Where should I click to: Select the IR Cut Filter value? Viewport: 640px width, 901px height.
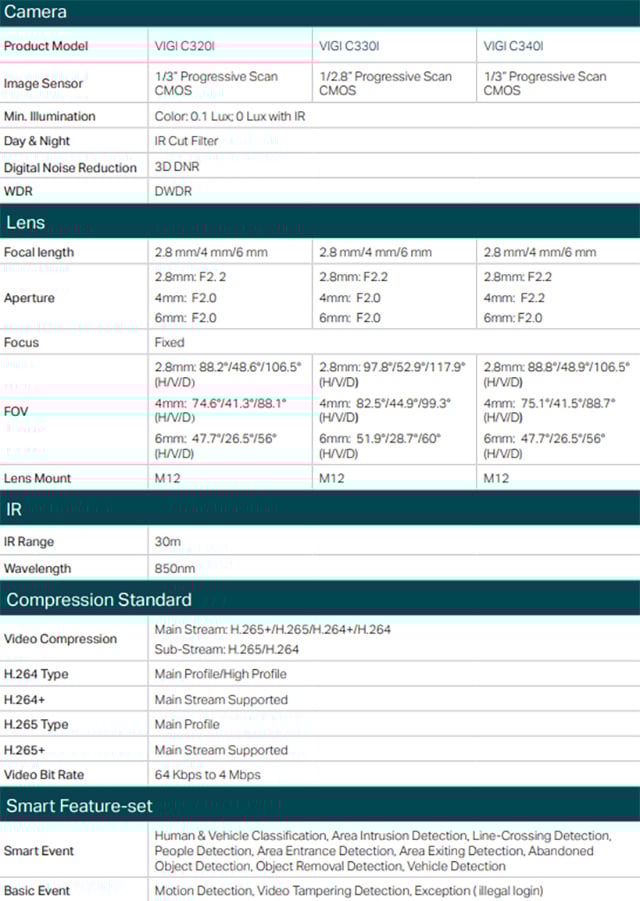point(186,141)
